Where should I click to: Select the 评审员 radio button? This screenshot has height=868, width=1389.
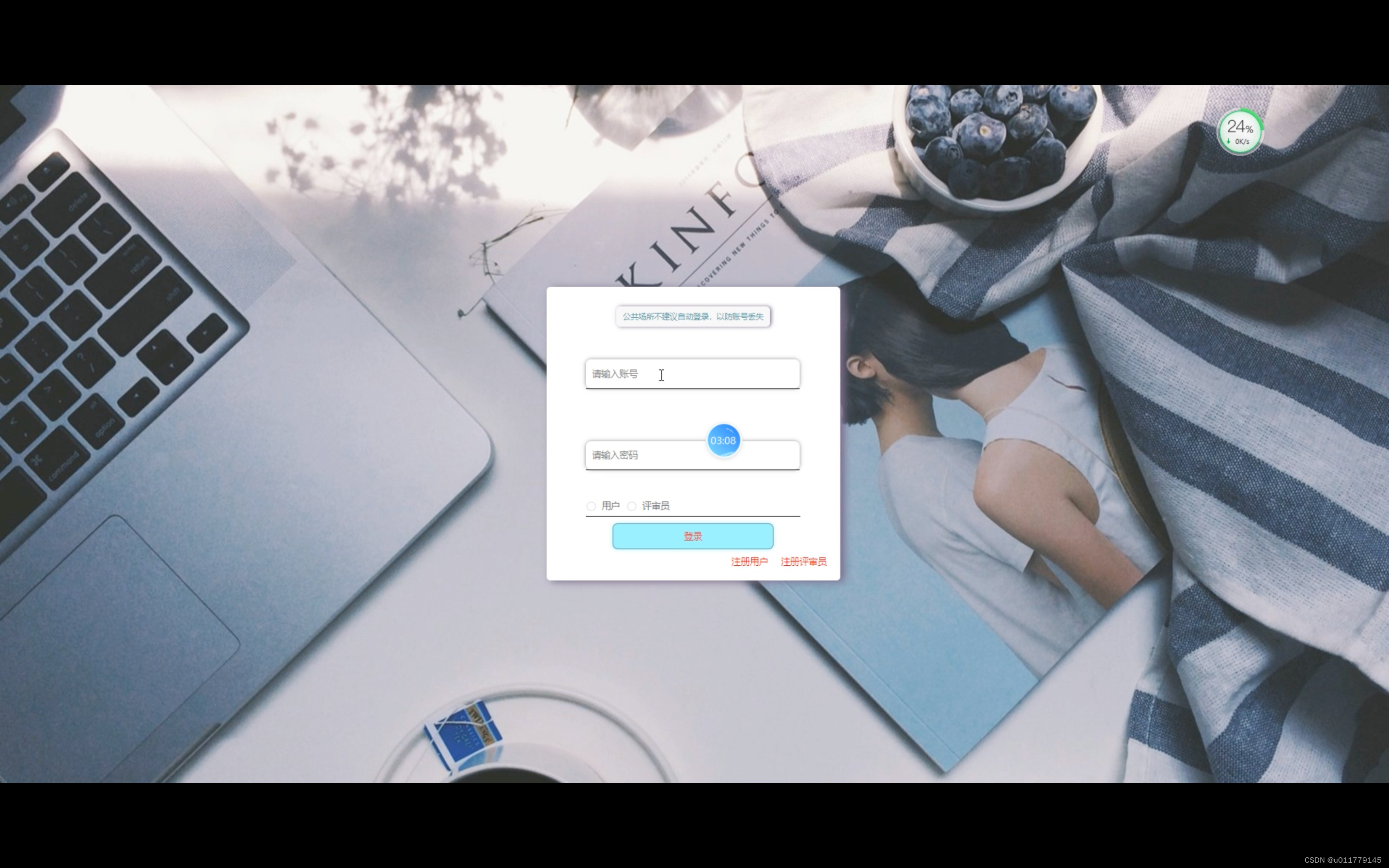point(632,506)
